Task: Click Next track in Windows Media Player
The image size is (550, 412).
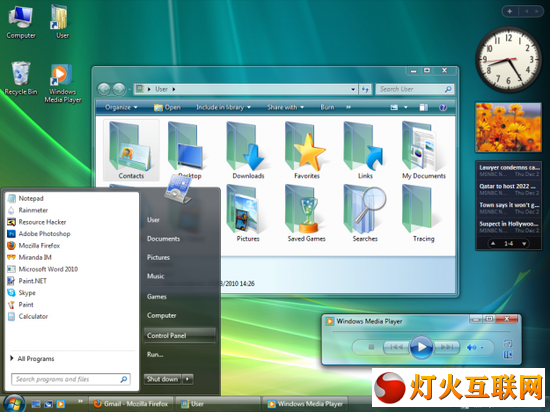Action: [447, 347]
